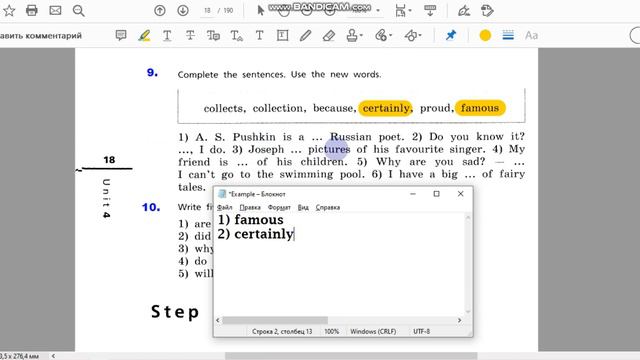Open the Правка menu in Notepad
640x360 pixels.
coord(250,207)
